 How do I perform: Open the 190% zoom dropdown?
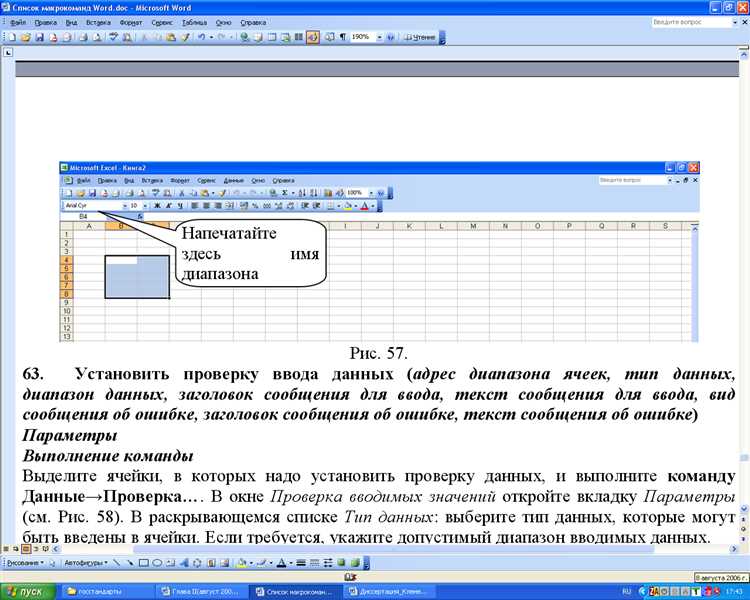tap(379, 37)
